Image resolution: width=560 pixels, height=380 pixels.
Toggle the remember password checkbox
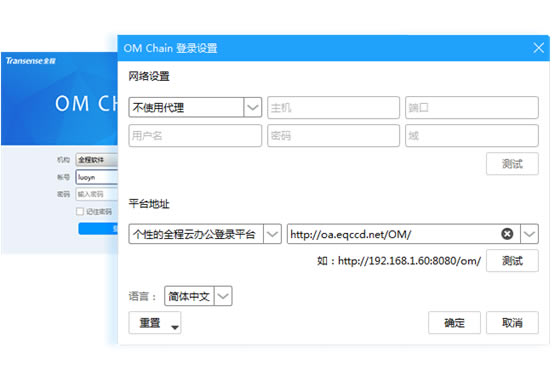(x=80, y=211)
